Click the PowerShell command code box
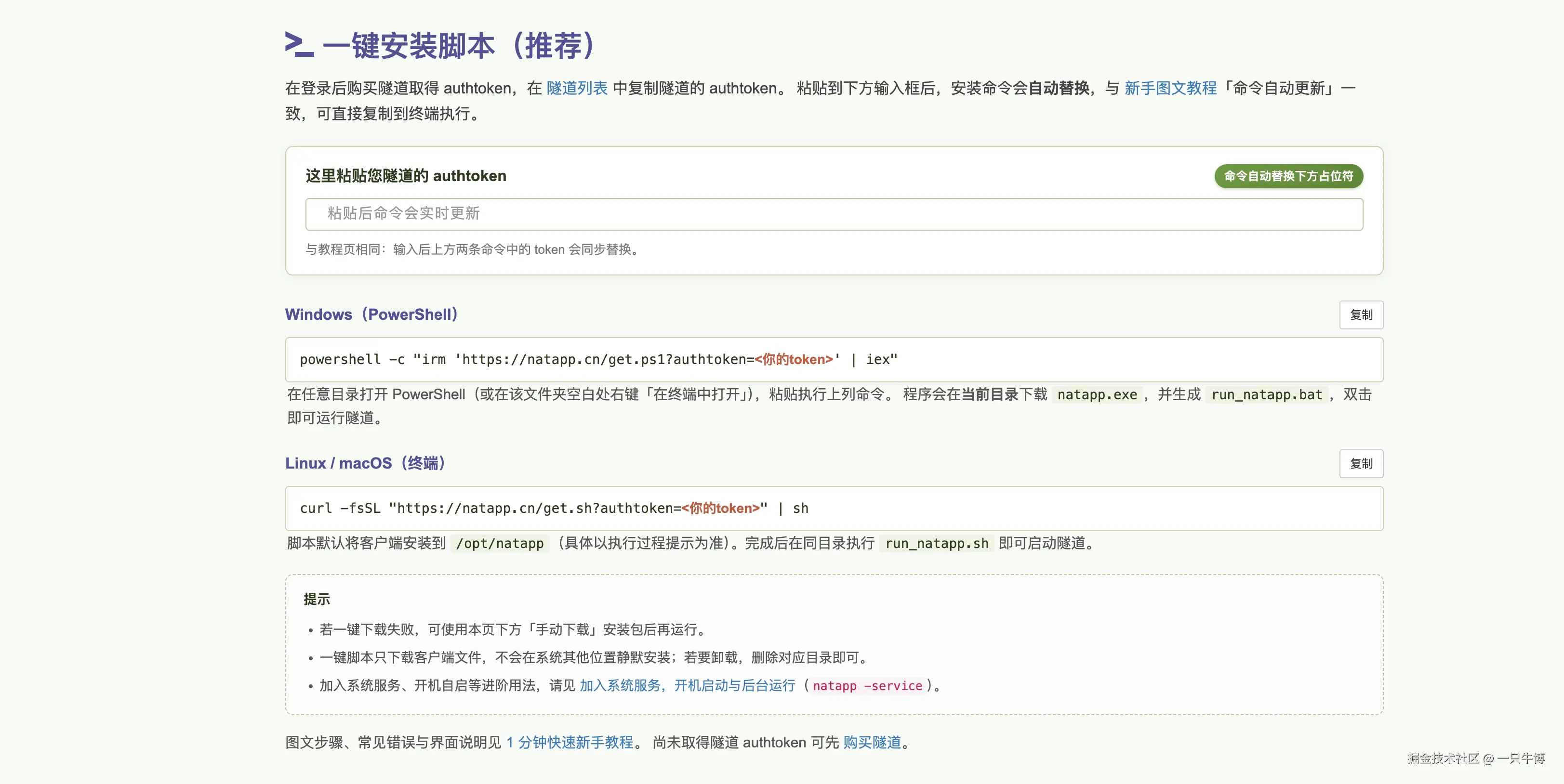The width and height of the screenshot is (1564, 784). (834, 360)
